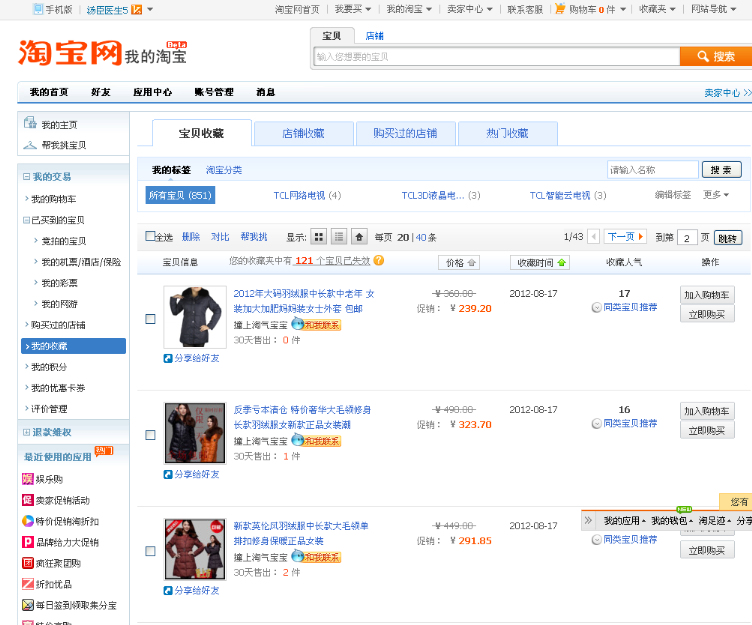Switch to 淘宝分类 tag view

(224, 170)
